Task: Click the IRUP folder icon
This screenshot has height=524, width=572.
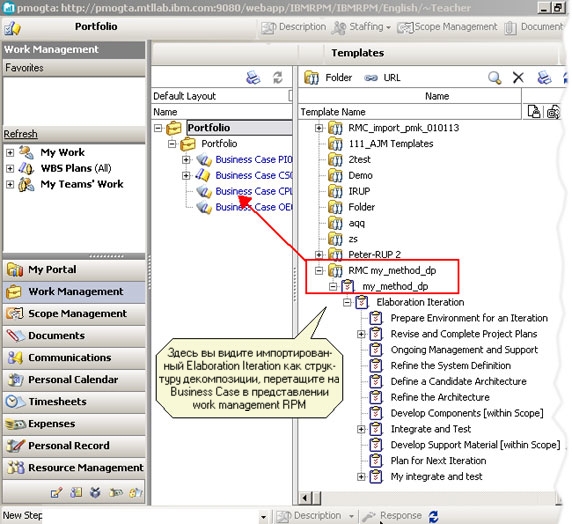Action: coord(335,191)
